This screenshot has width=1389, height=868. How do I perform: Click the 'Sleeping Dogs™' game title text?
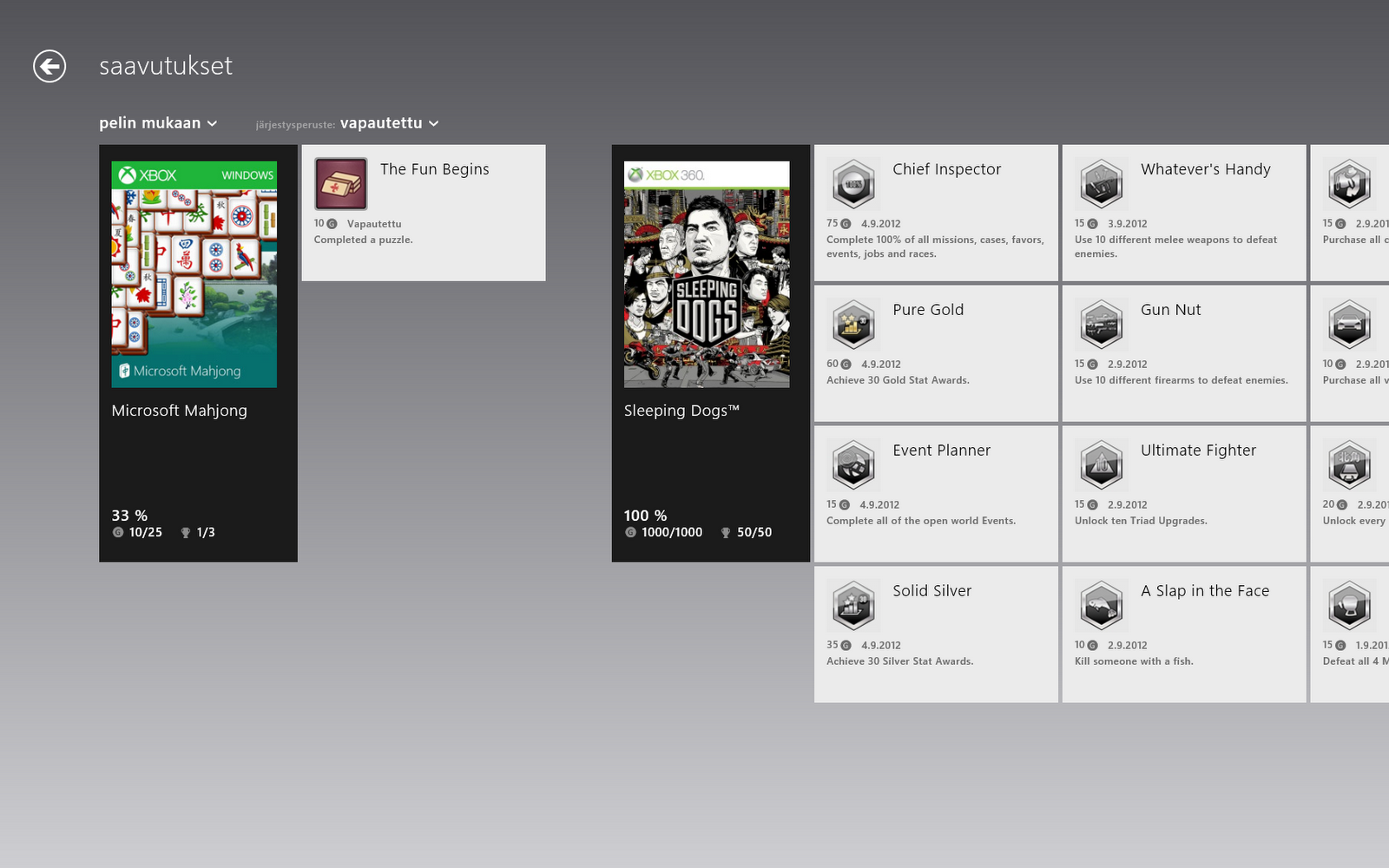(681, 411)
